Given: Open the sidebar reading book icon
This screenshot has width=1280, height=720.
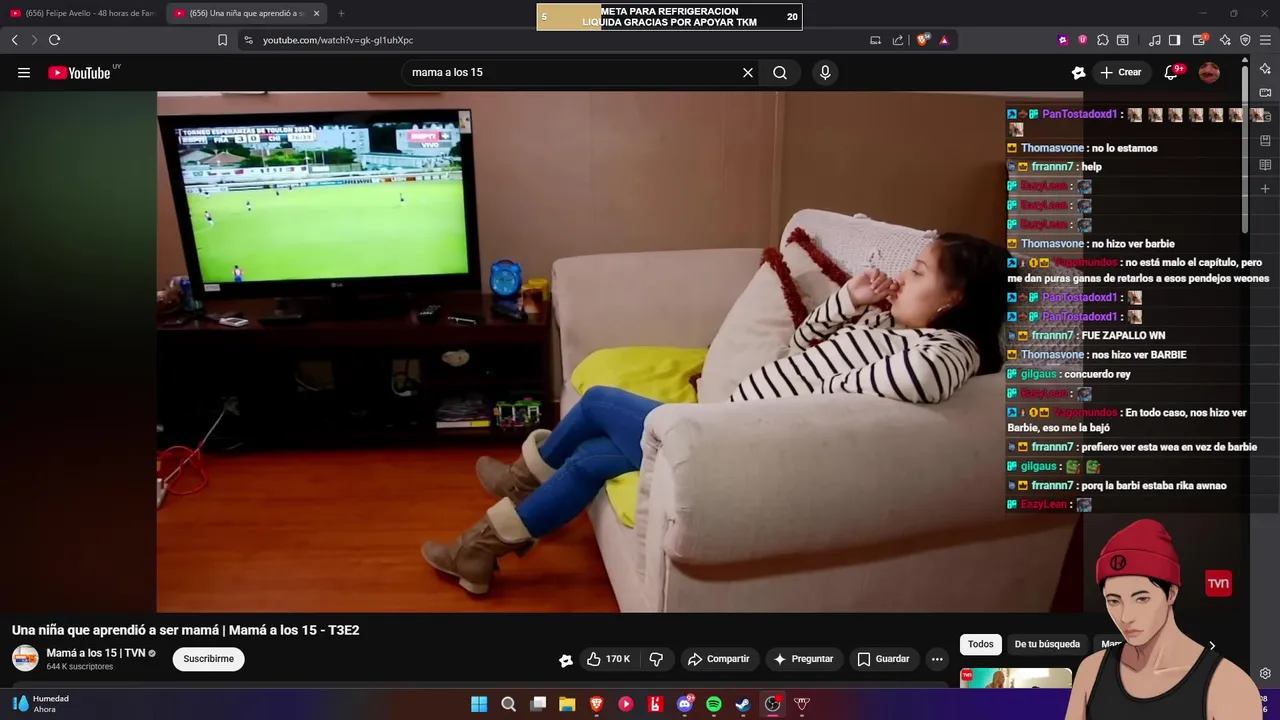Looking at the screenshot, I should 1265,164.
